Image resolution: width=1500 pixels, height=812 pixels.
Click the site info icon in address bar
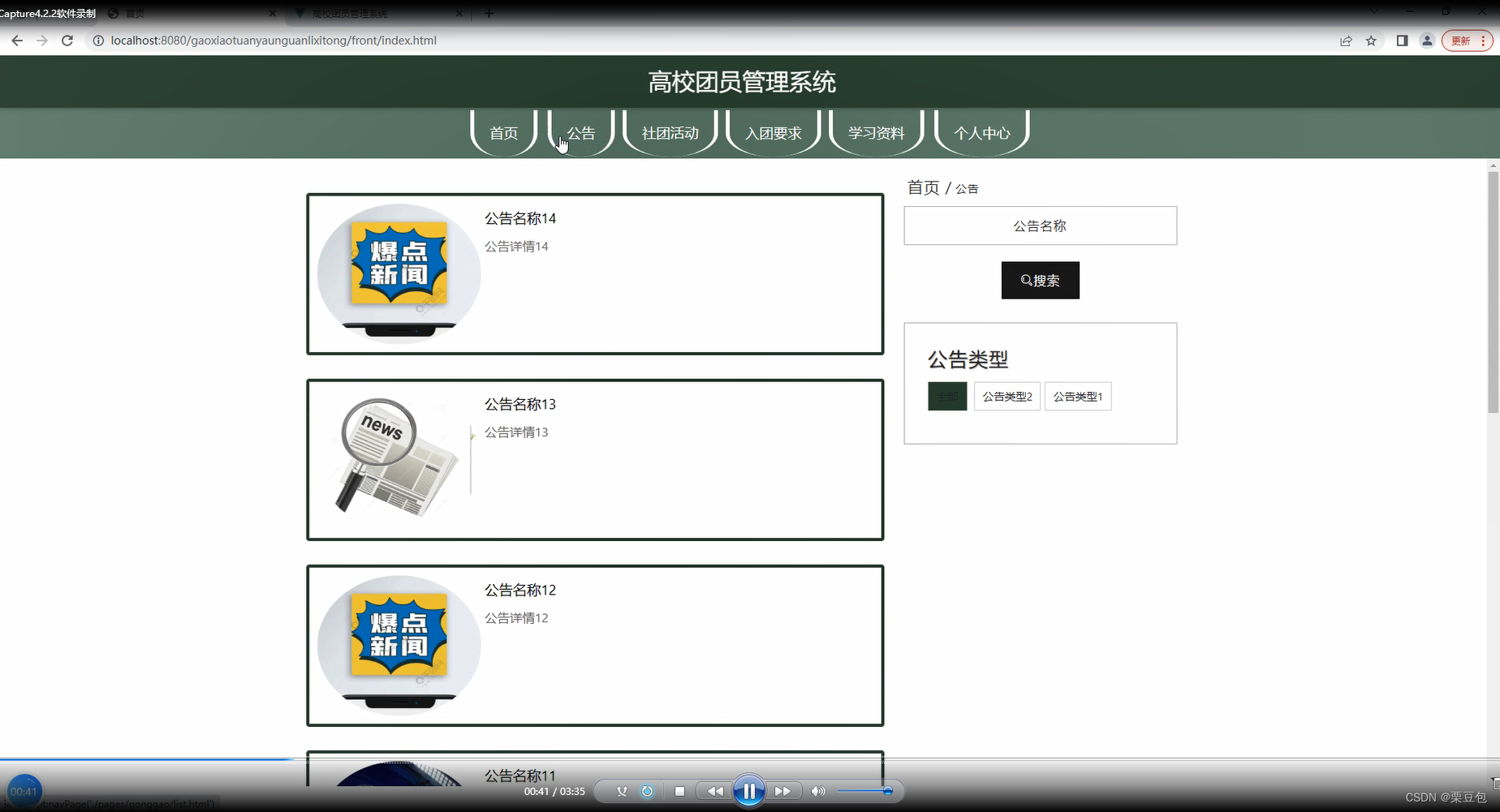tap(98, 41)
